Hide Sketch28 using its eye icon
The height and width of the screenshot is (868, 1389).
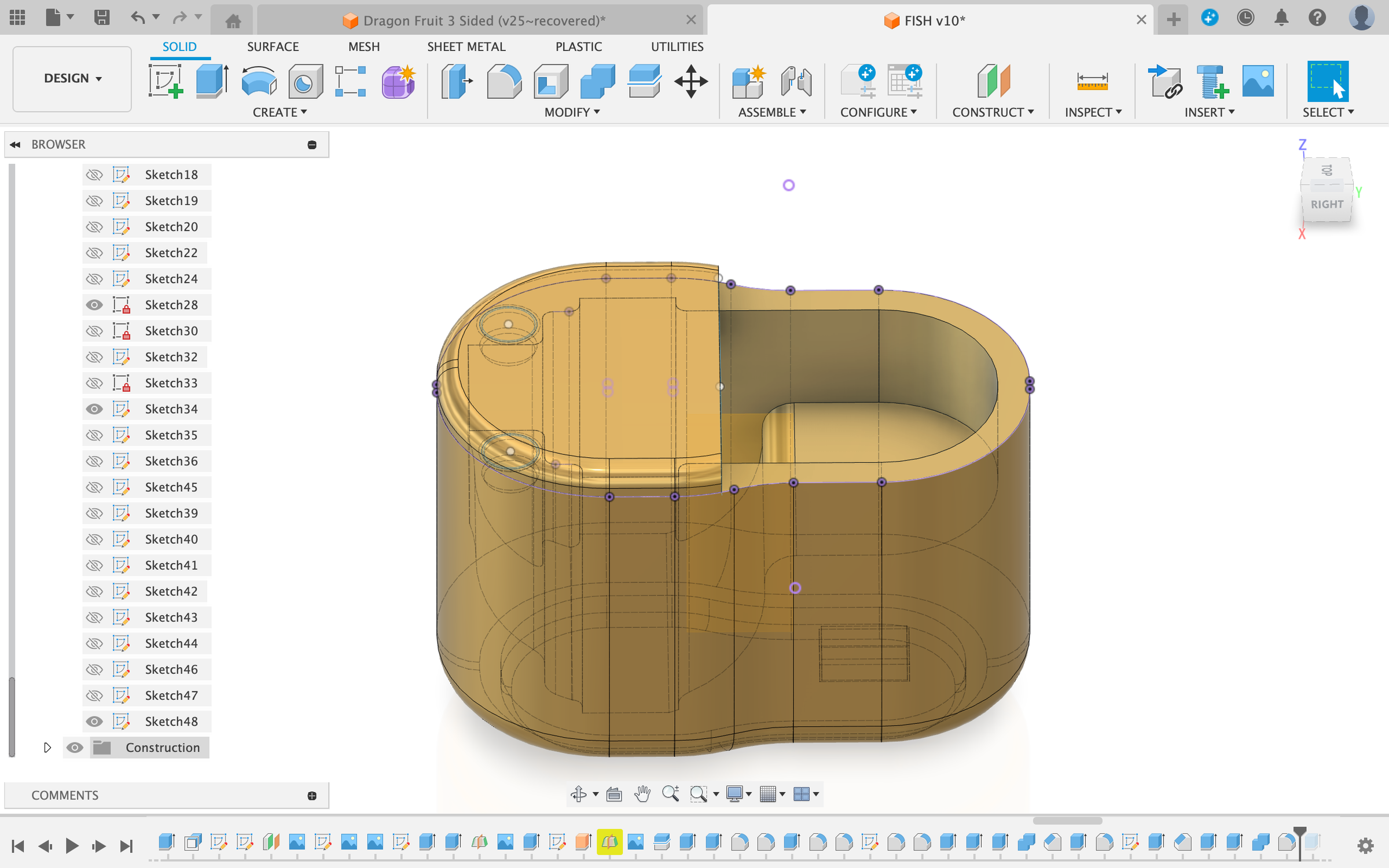[x=94, y=305]
